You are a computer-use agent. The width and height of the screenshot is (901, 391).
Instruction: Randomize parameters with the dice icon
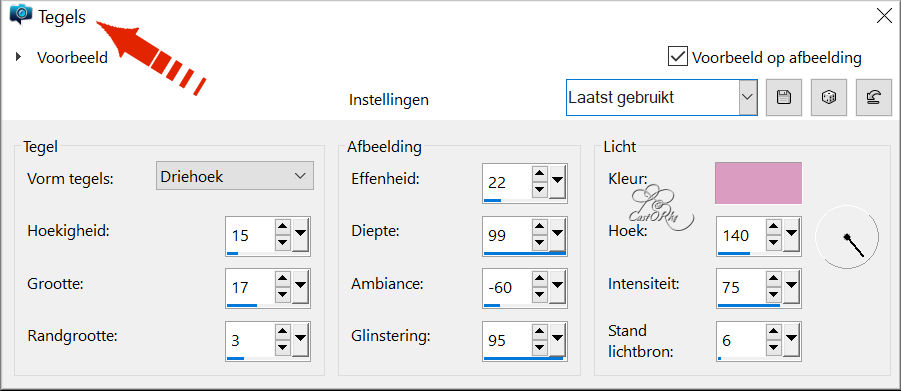click(x=829, y=98)
